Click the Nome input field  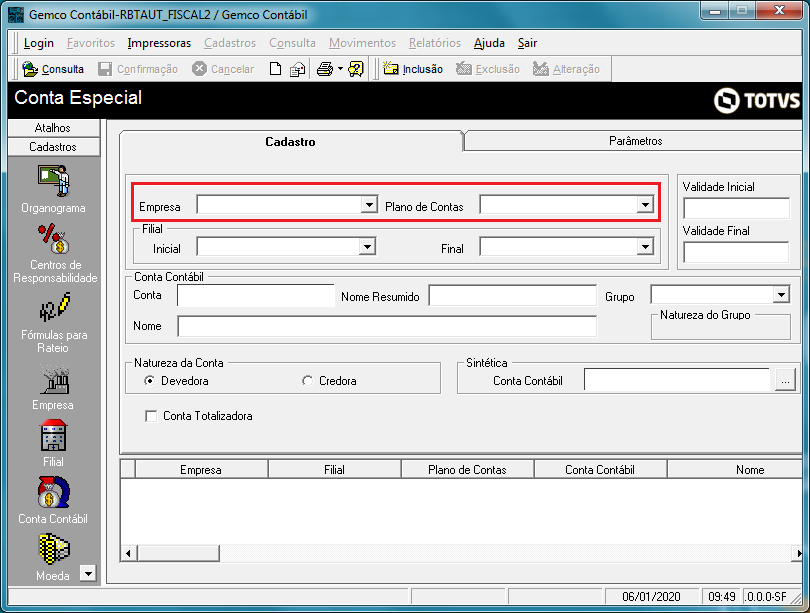click(x=387, y=326)
